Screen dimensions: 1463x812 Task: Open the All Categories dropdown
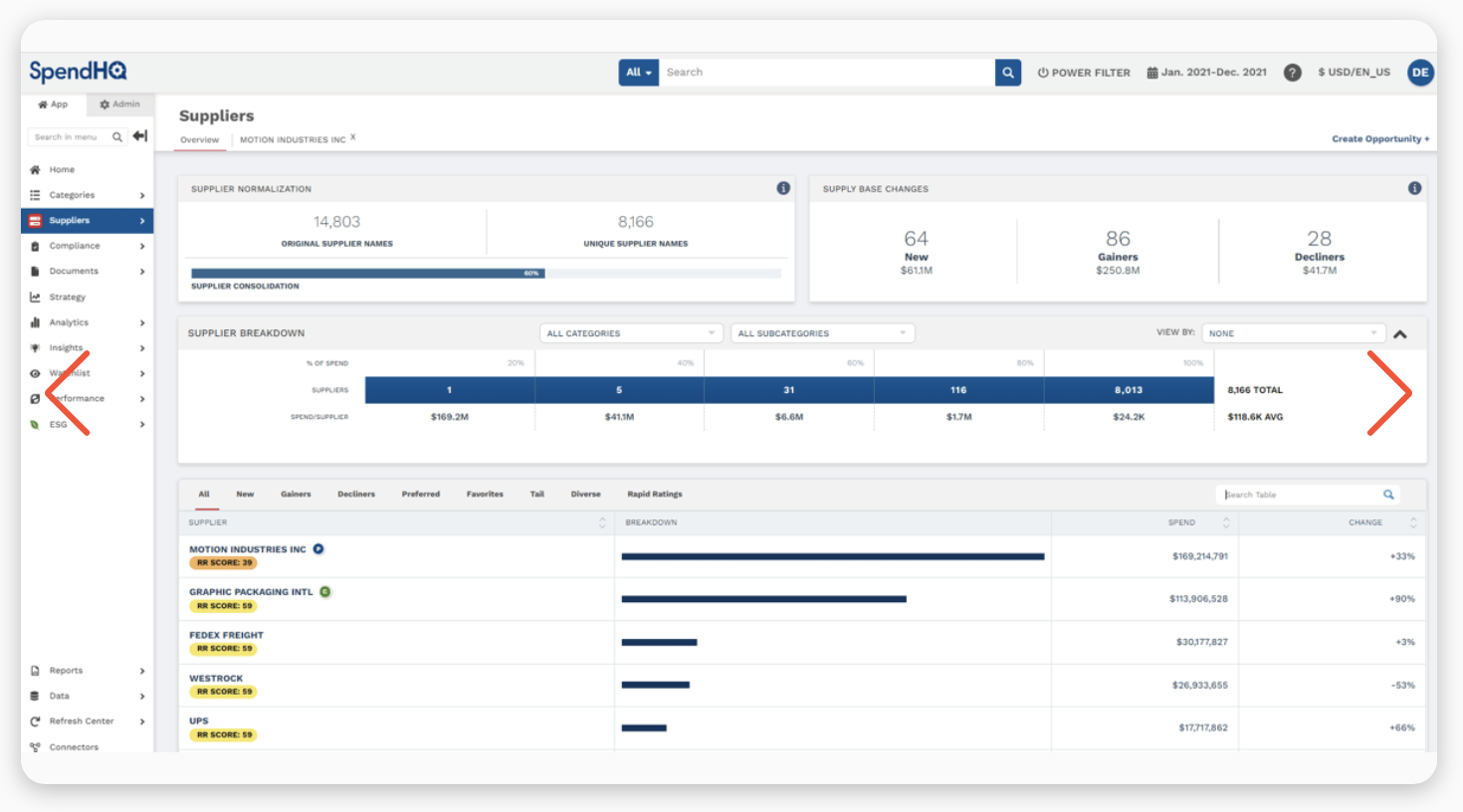click(631, 333)
